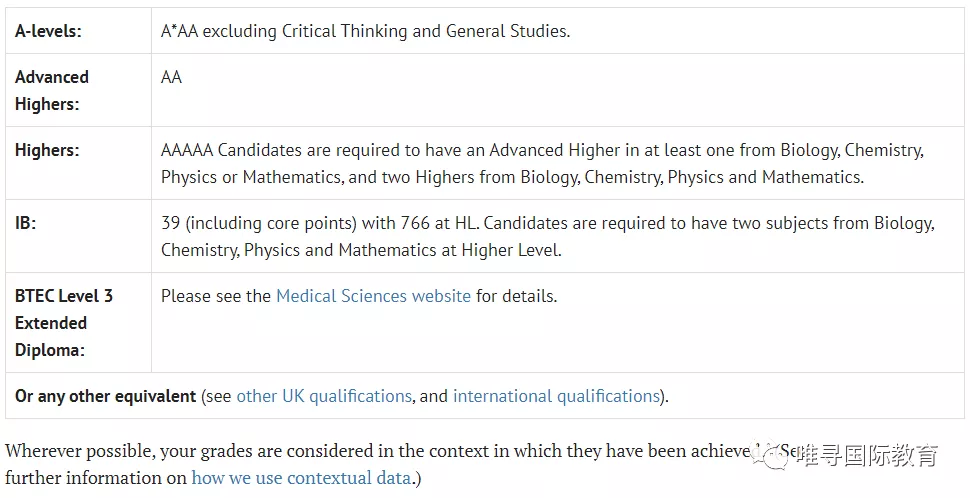This screenshot has width=970, height=498.
Task: Visit how we use contextual data link
Action: click(x=301, y=478)
